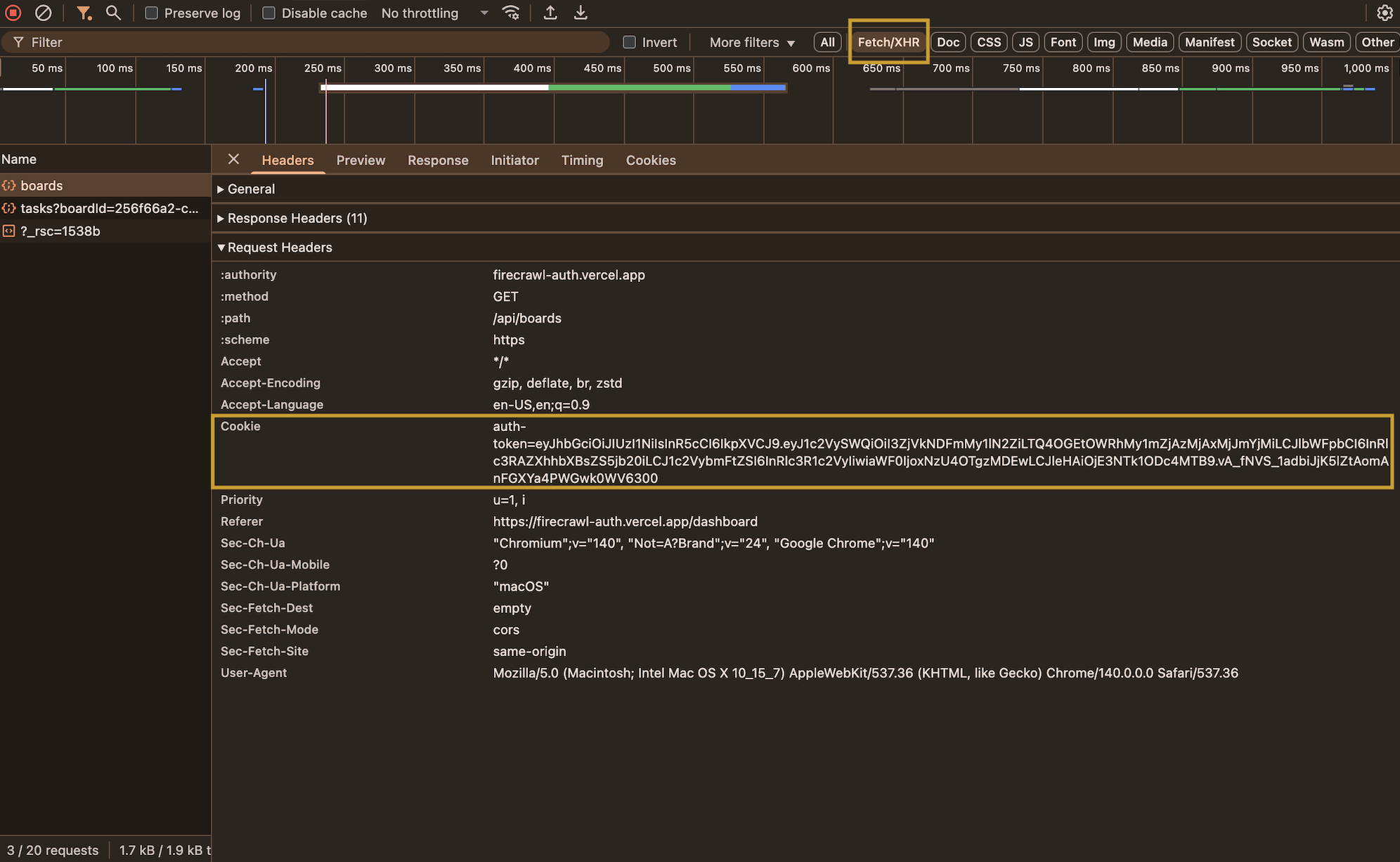1400x862 pixels.
Task: Toggle network conditions panel
Action: point(511,13)
